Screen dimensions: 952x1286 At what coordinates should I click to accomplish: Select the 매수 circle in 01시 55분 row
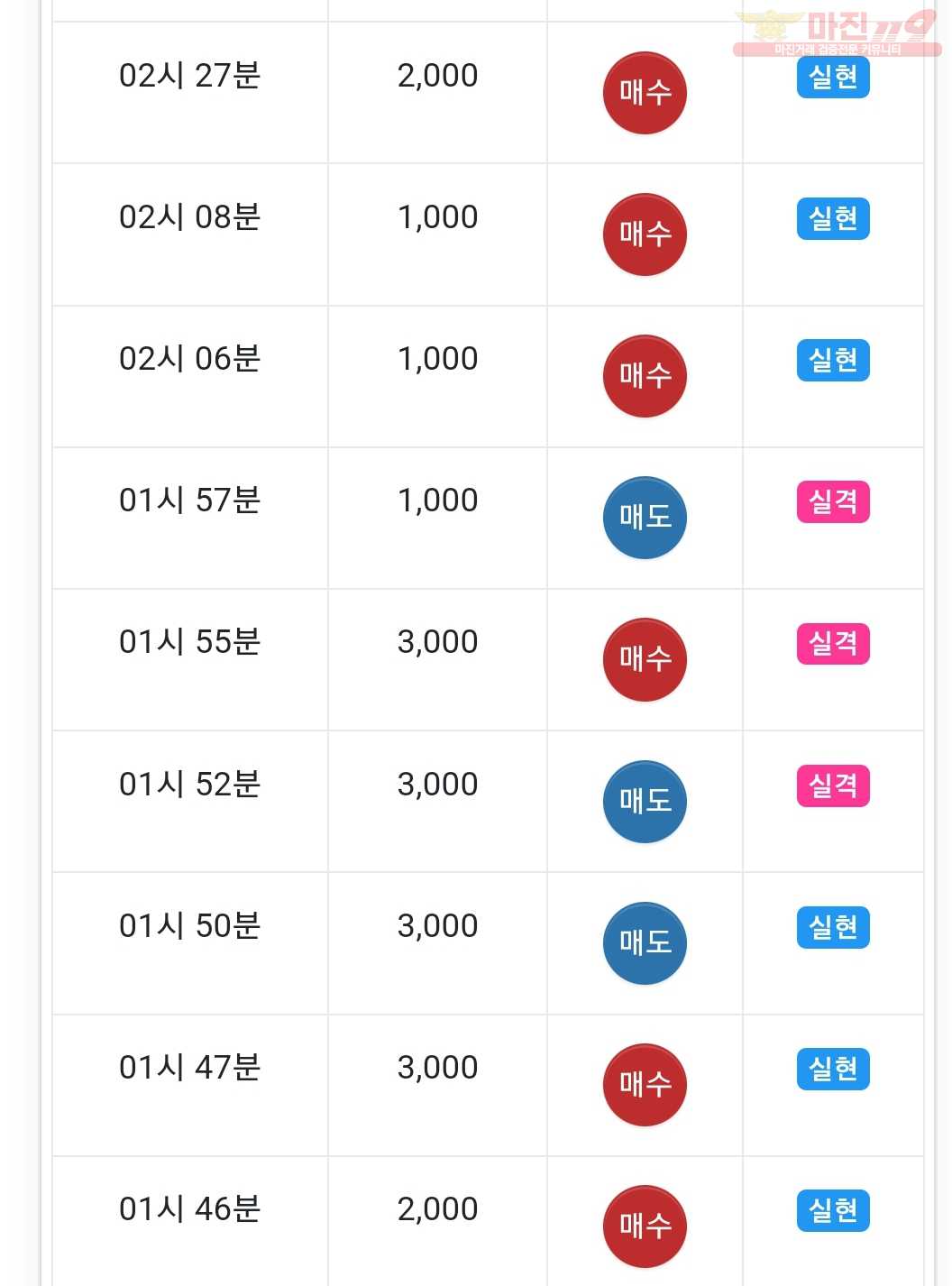[x=645, y=659]
